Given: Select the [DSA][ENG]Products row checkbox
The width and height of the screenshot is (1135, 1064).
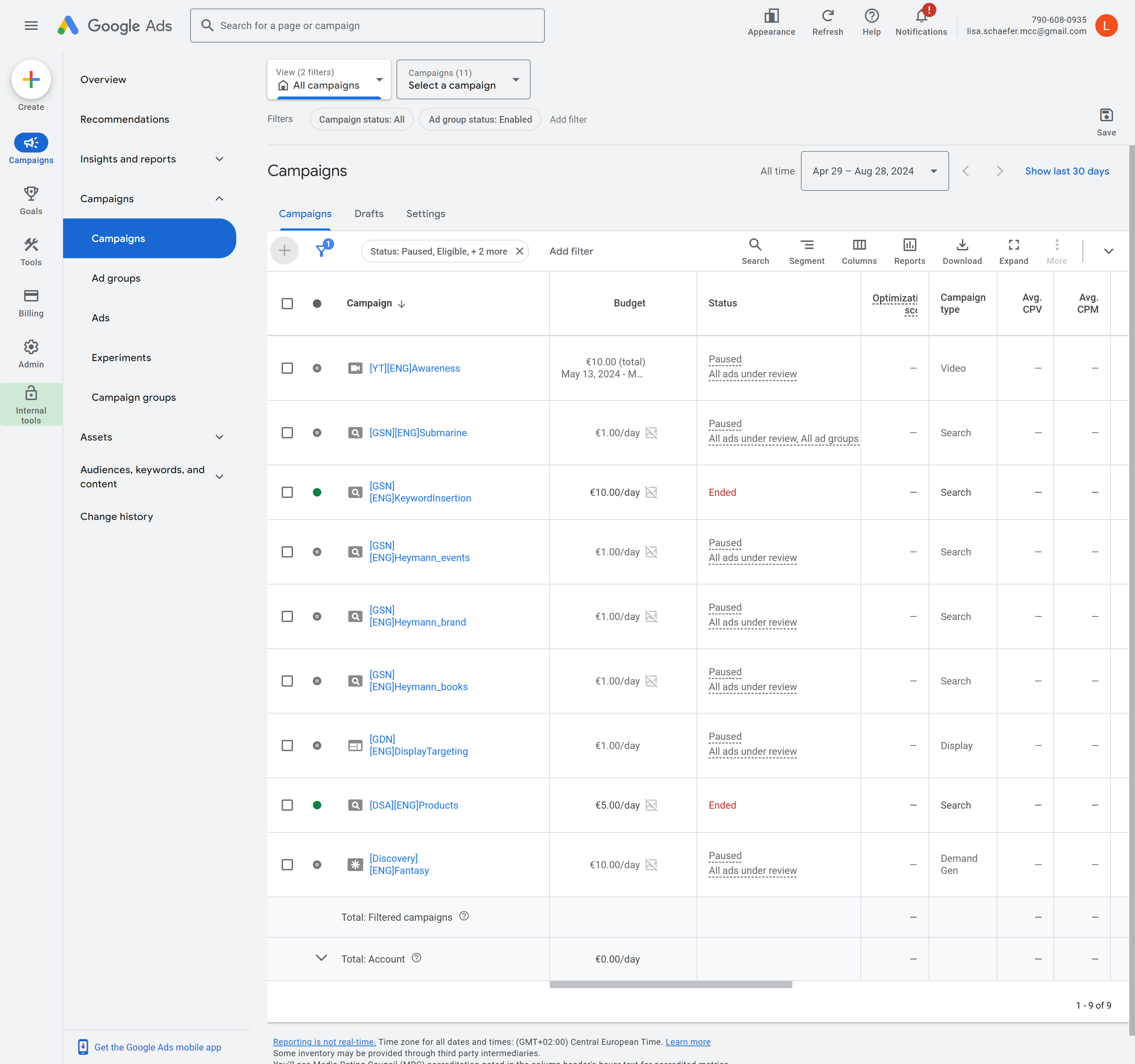Looking at the screenshot, I should (287, 805).
